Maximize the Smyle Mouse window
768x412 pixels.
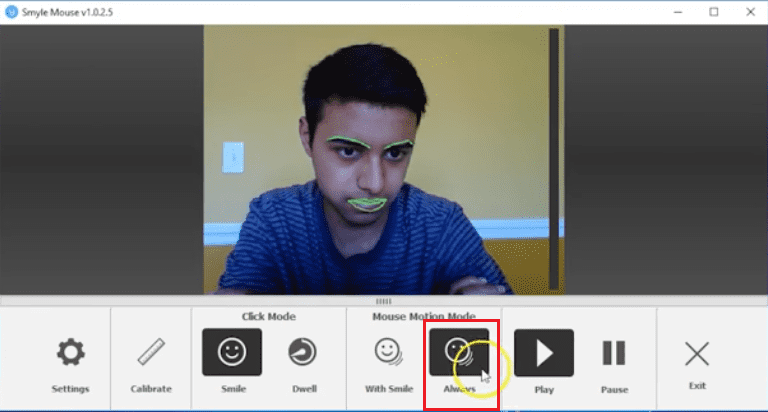(x=713, y=12)
